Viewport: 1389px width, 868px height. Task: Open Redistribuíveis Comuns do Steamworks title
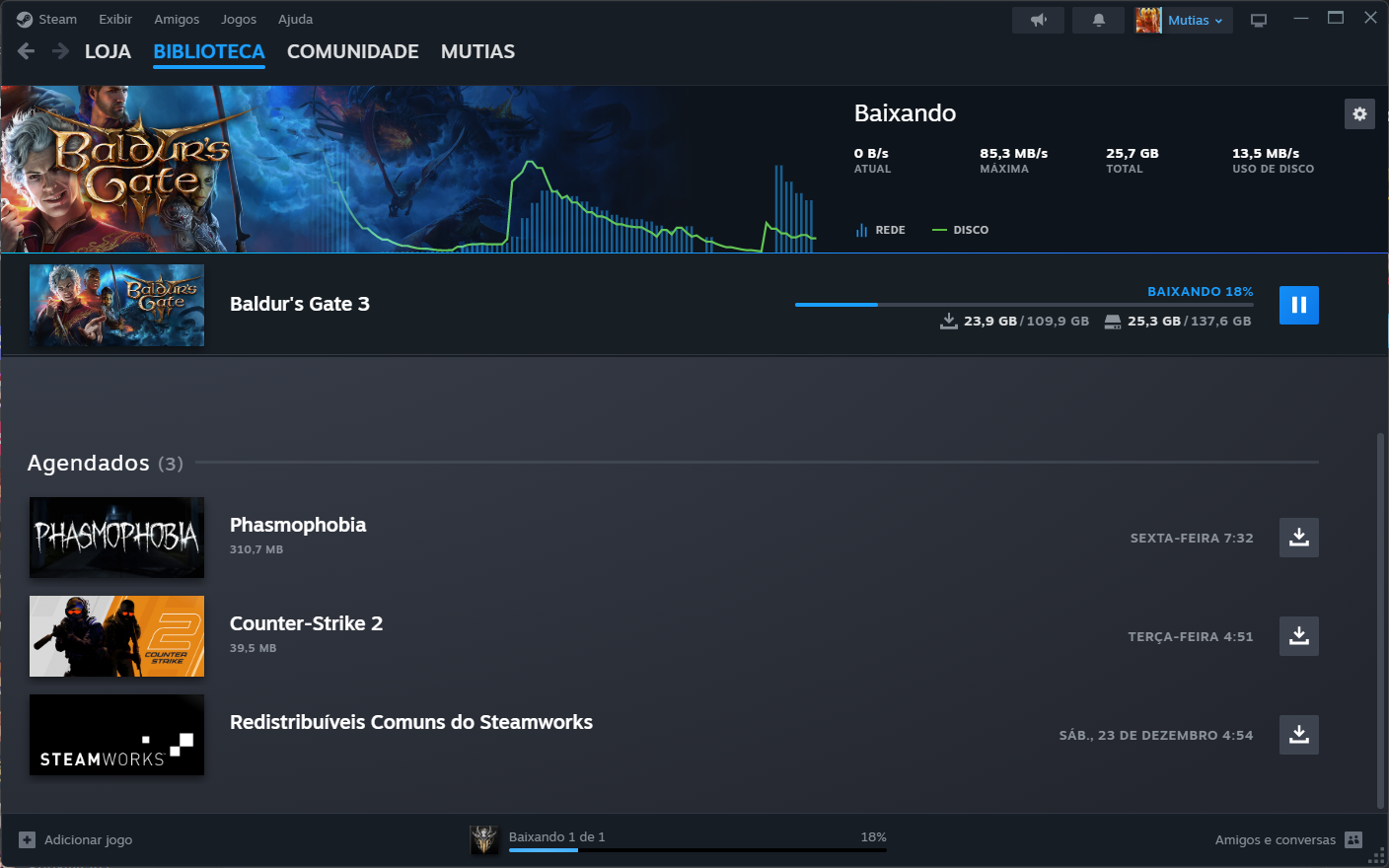coord(411,722)
